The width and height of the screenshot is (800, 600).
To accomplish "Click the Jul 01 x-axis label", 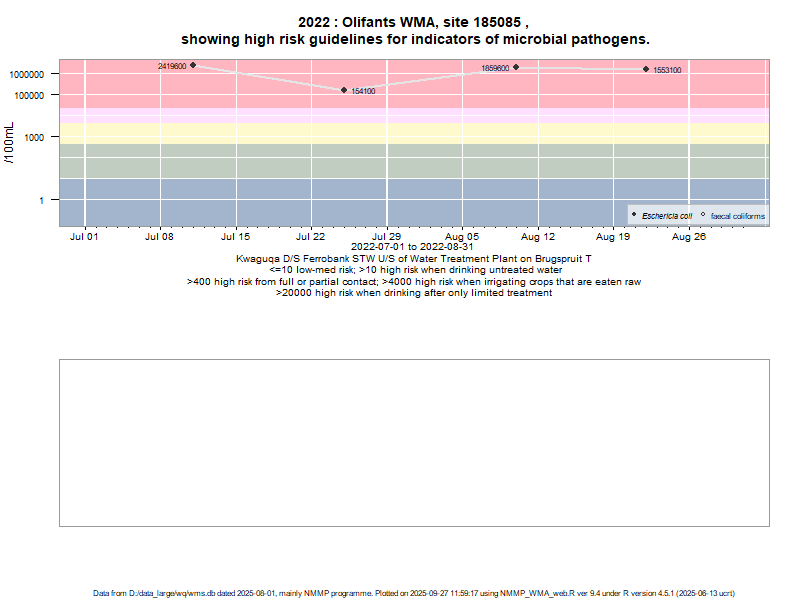I will click(84, 238).
